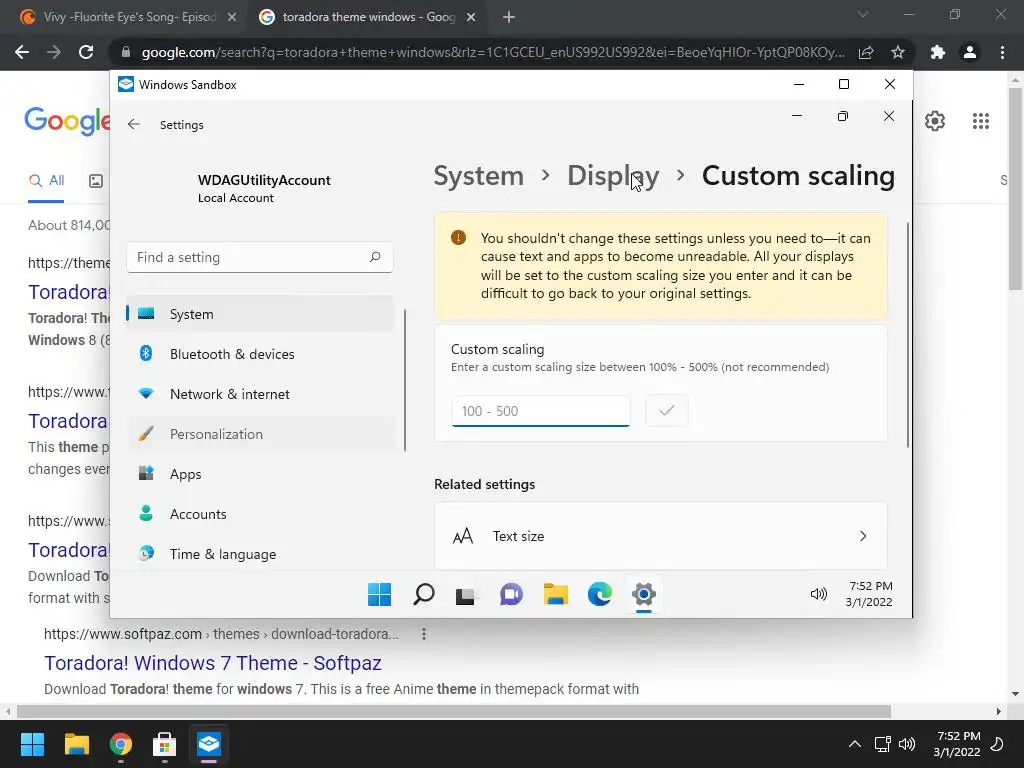Click the WDAGUtilityAccount profile name
Viewport: 1024px width, 768px height.
tap(264, 180)
